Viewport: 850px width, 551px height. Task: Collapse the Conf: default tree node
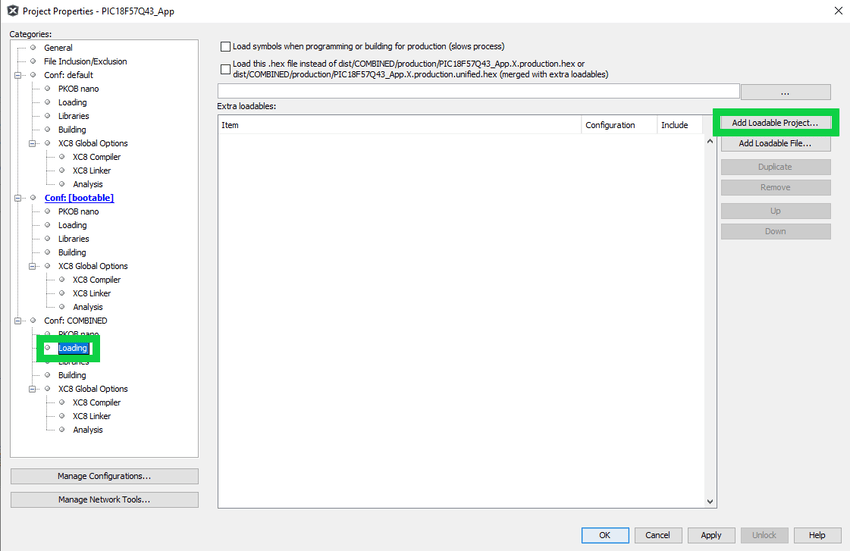[18, 75]
